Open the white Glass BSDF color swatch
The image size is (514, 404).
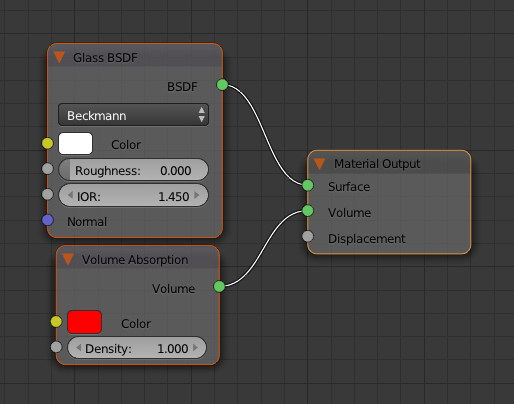point(75,144)
